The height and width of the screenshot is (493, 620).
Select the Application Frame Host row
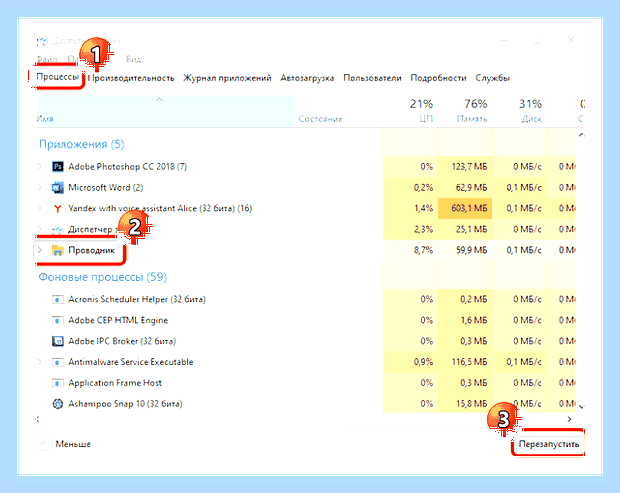(x=115, y=383)
